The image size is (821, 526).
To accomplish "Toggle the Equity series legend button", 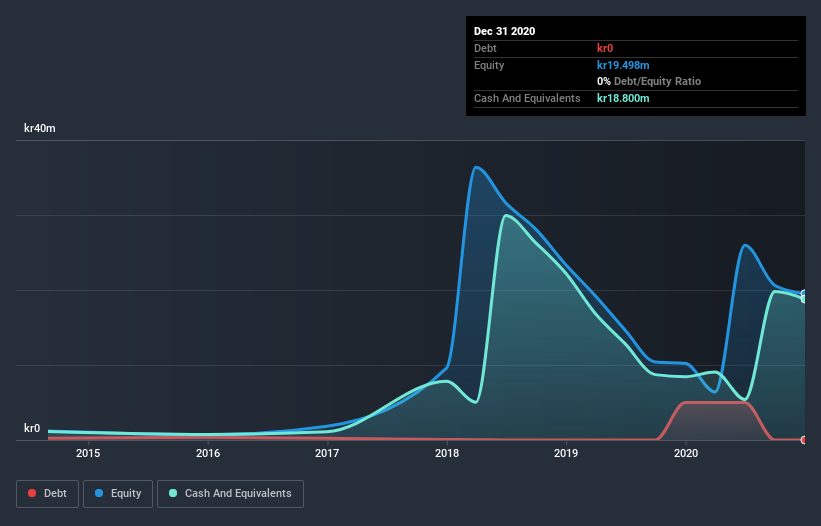I will (118, 494).
